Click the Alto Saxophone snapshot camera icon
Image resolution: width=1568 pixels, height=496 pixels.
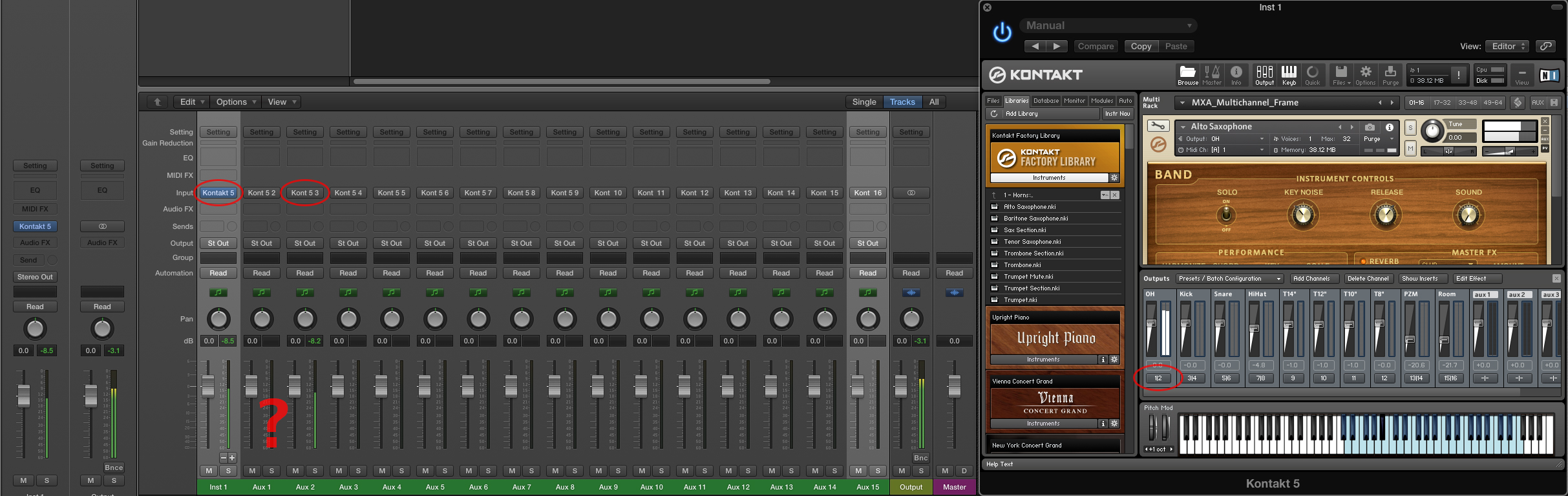tap(1370, 127)
